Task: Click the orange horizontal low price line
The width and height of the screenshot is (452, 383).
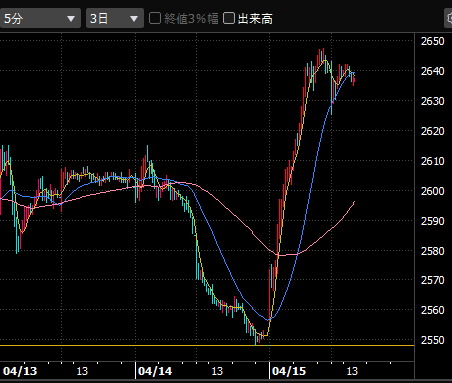Action: 207,346
